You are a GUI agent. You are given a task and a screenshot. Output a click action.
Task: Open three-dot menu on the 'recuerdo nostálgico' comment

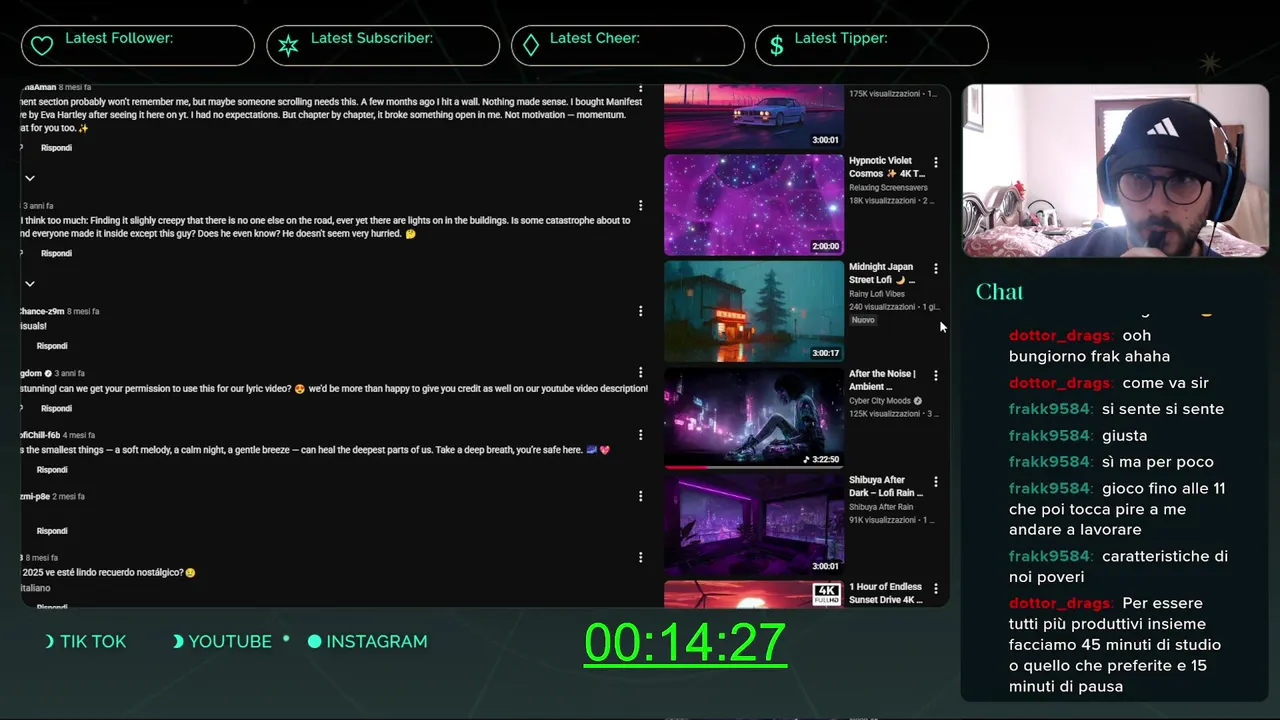coord(641,558)
